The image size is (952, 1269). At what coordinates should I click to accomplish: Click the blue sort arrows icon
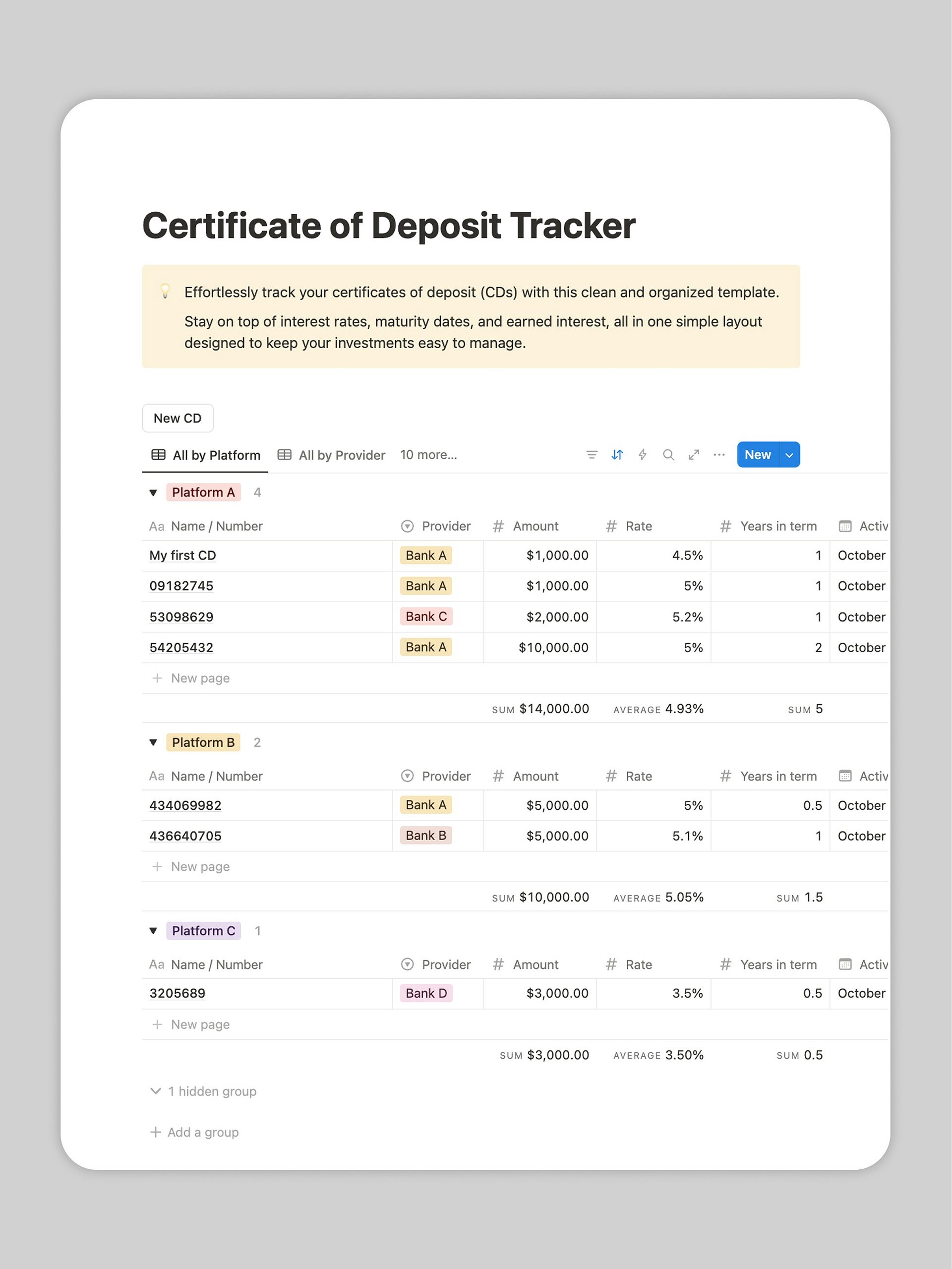[x=617, y=455]
